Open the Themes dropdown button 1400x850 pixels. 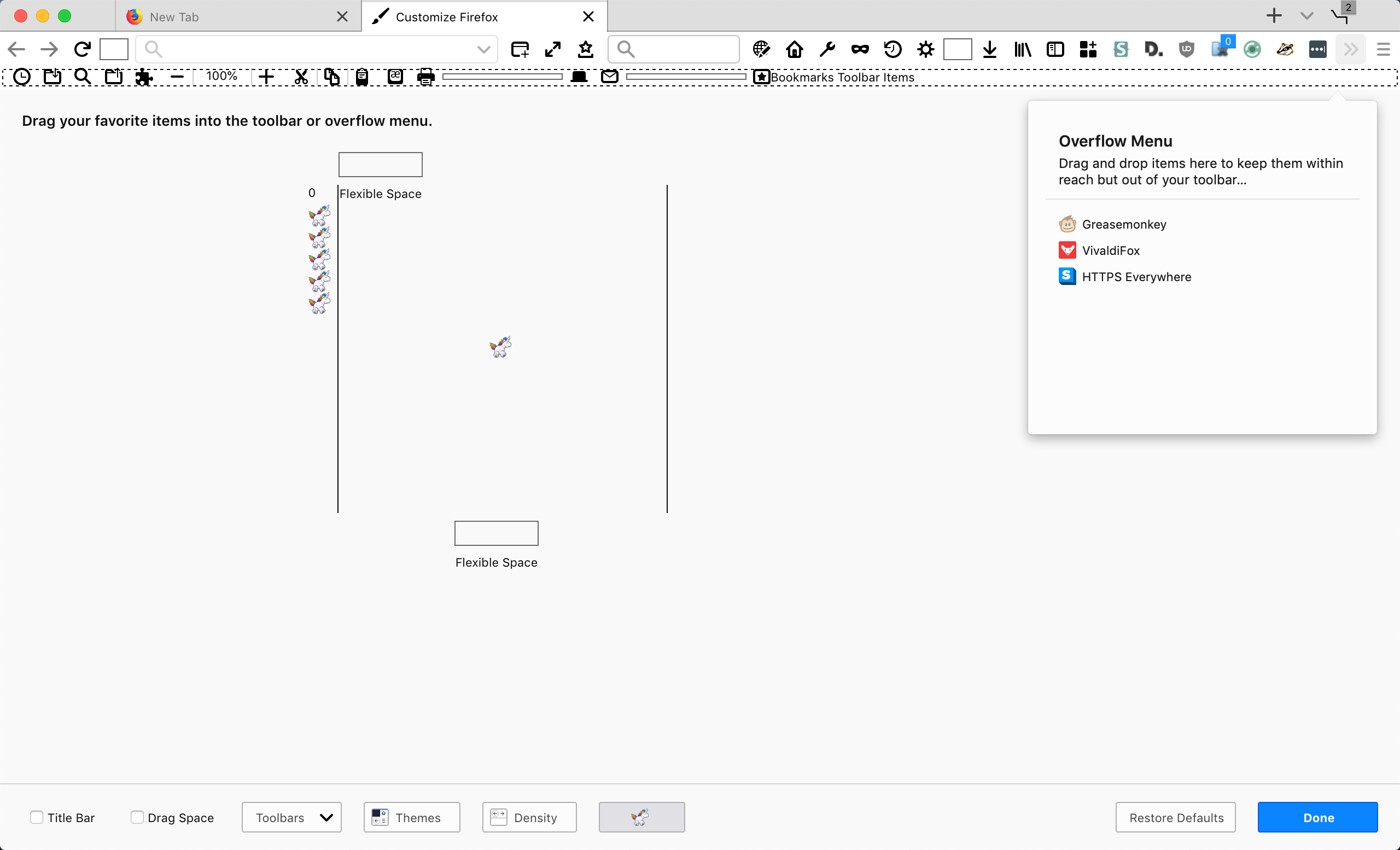(x=412, y=817)
